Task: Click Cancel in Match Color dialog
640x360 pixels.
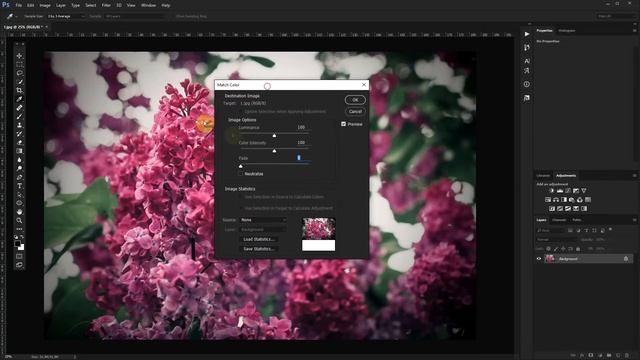Action: pos(355,111)
